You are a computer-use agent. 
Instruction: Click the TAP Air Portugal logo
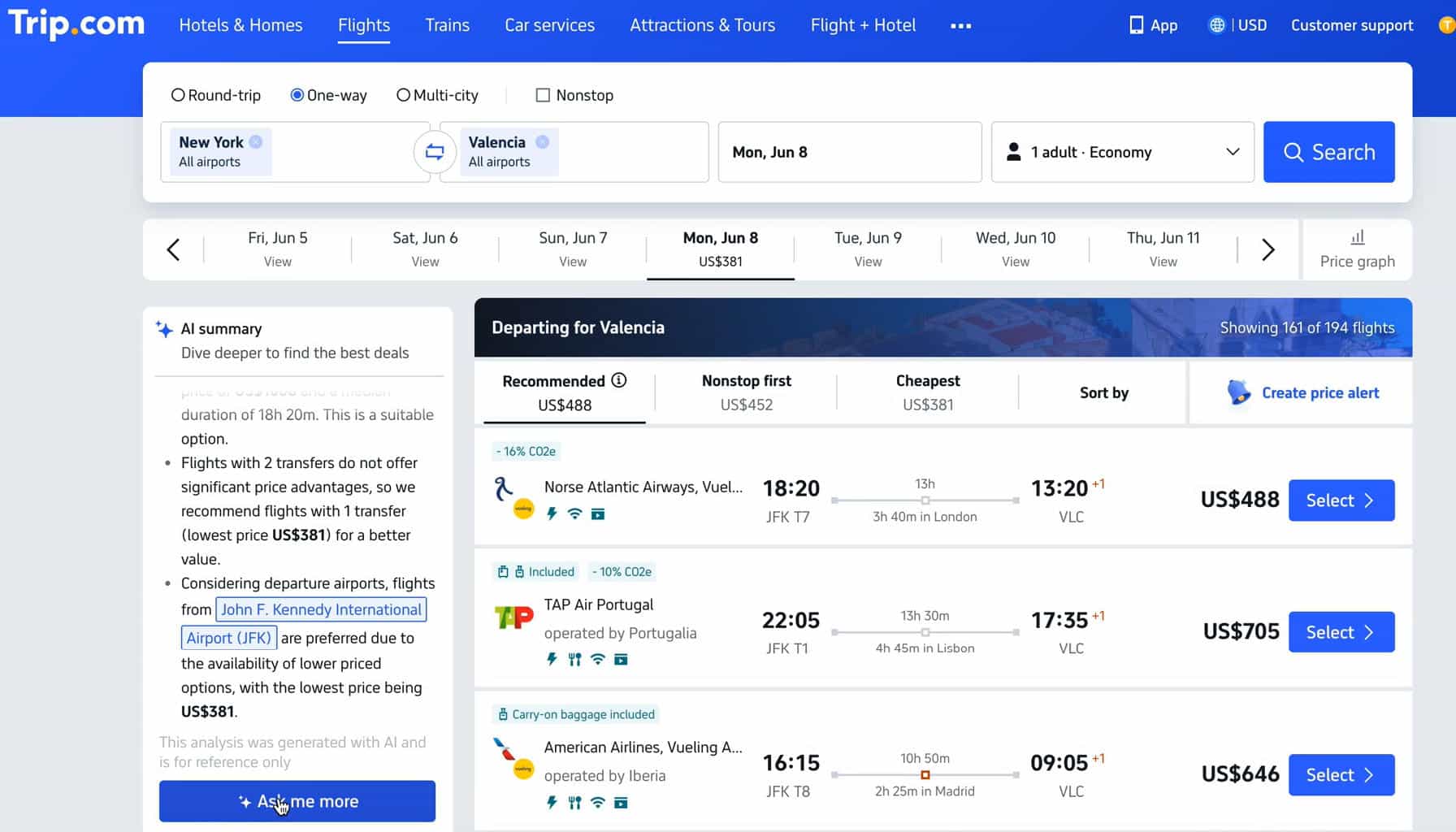click(513, 617)
